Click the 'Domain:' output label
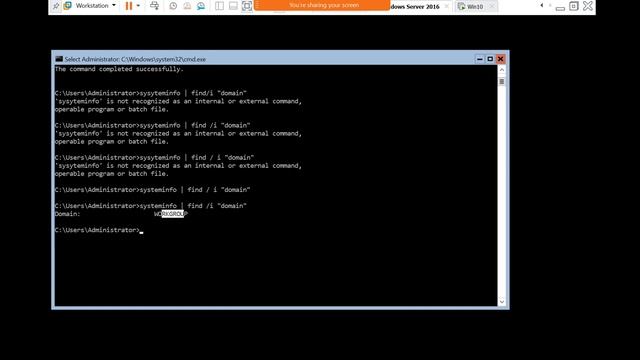Viewport: 640px width, 360px height. coord(67,214)
